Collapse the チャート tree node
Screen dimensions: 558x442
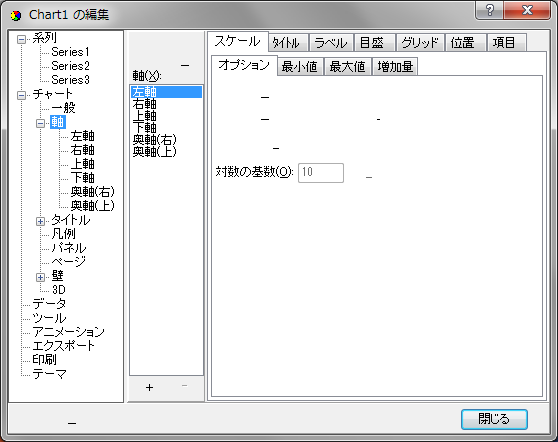(x=22, y=95)
